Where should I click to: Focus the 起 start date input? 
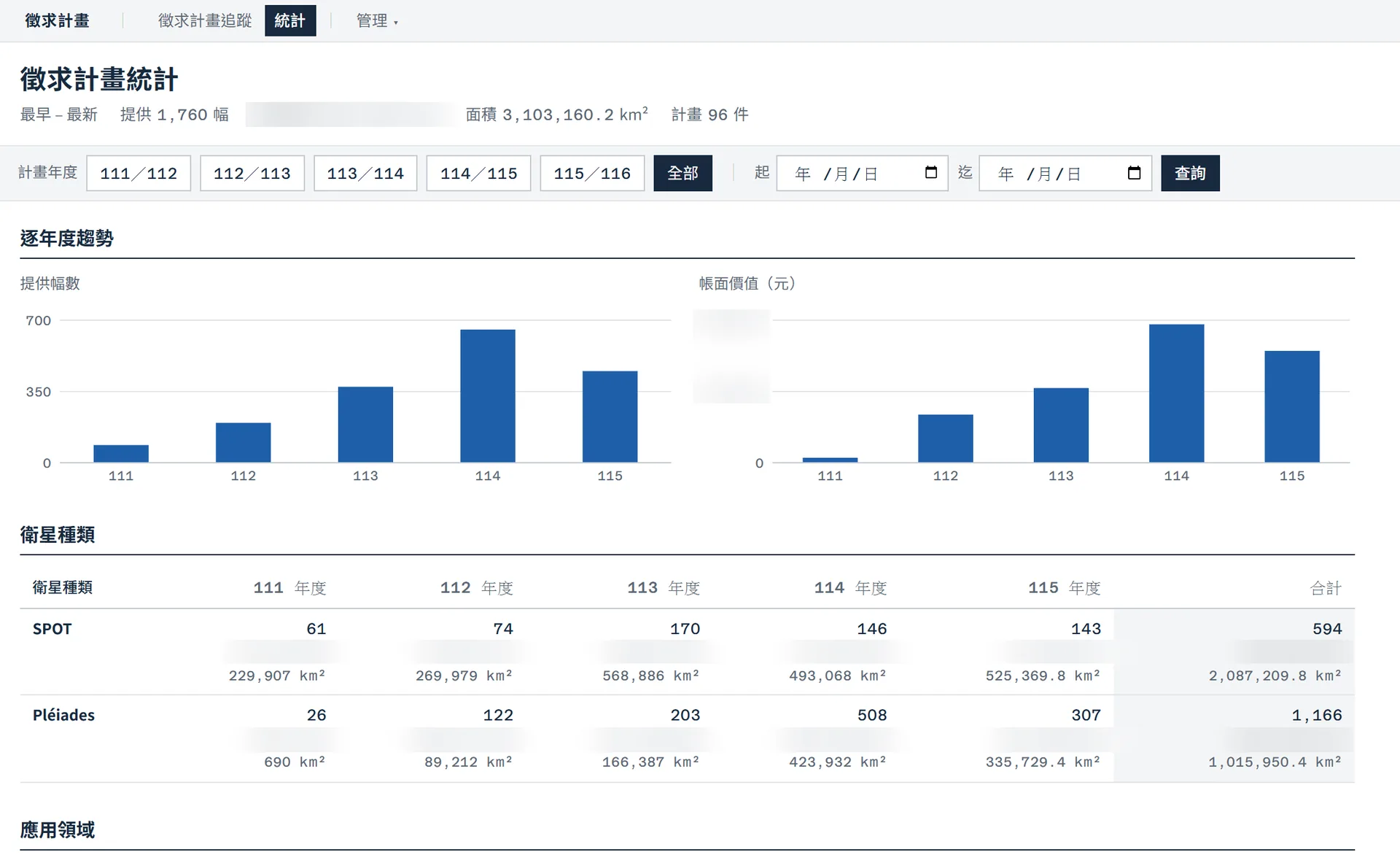(x=862, y=174)
